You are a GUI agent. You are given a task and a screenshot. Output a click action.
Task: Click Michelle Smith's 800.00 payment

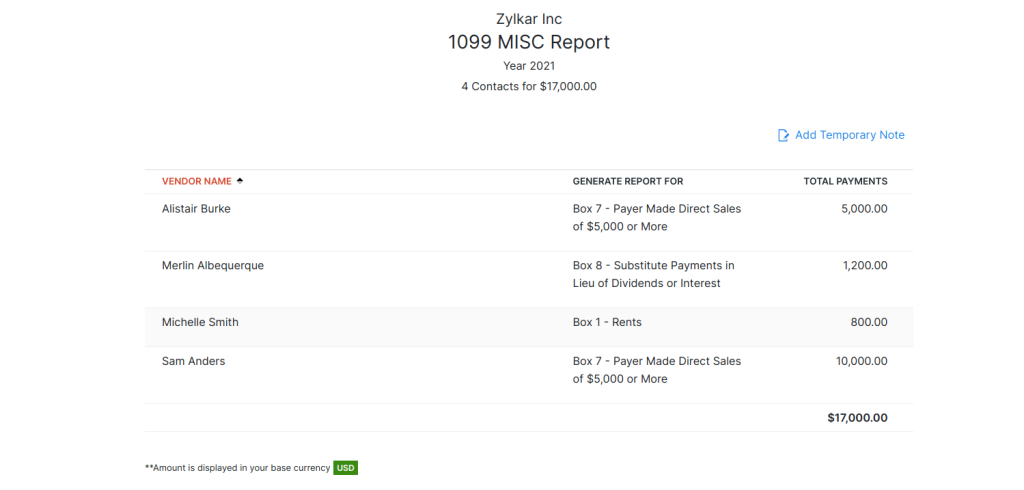coord(870,323)
